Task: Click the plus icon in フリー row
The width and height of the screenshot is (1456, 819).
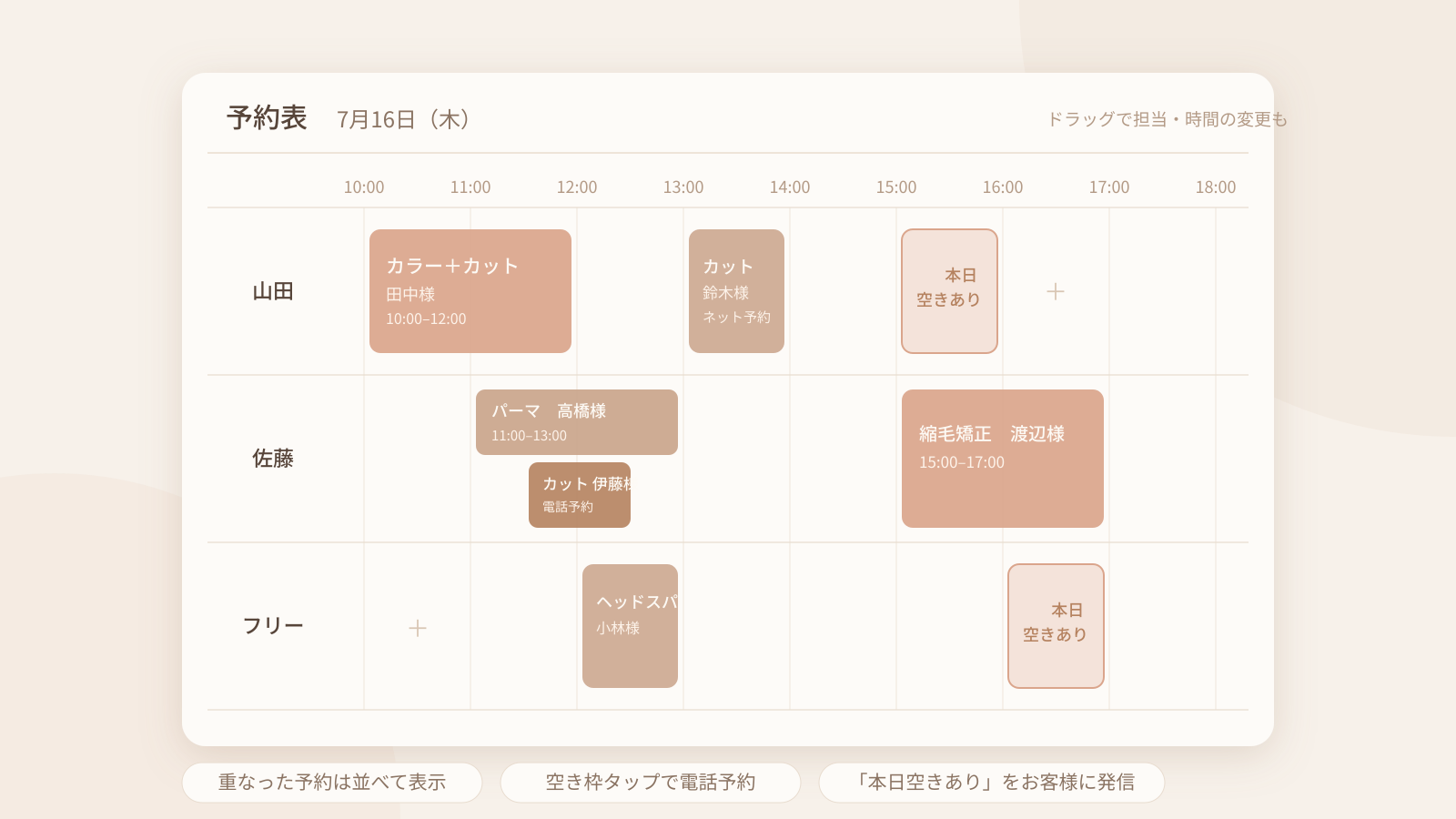Action: [418, 628]
